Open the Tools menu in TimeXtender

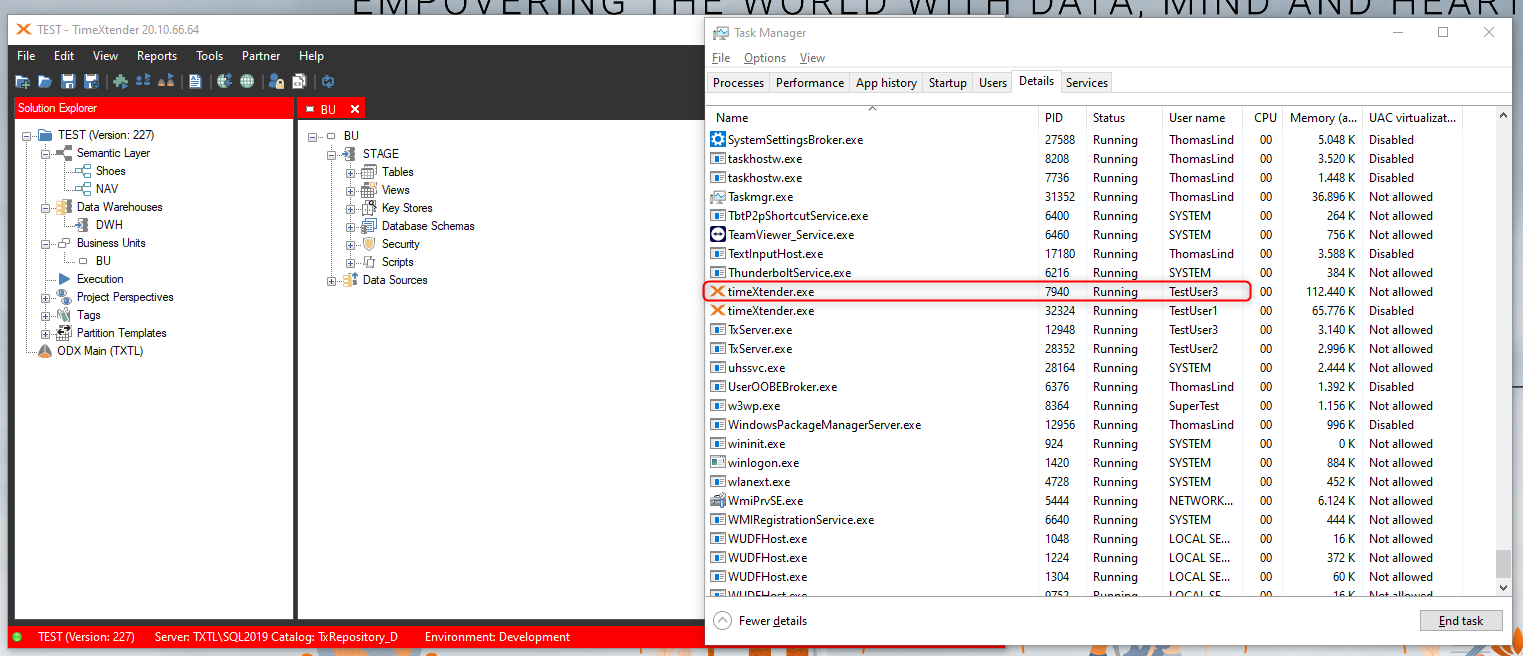tap(210, 56)
